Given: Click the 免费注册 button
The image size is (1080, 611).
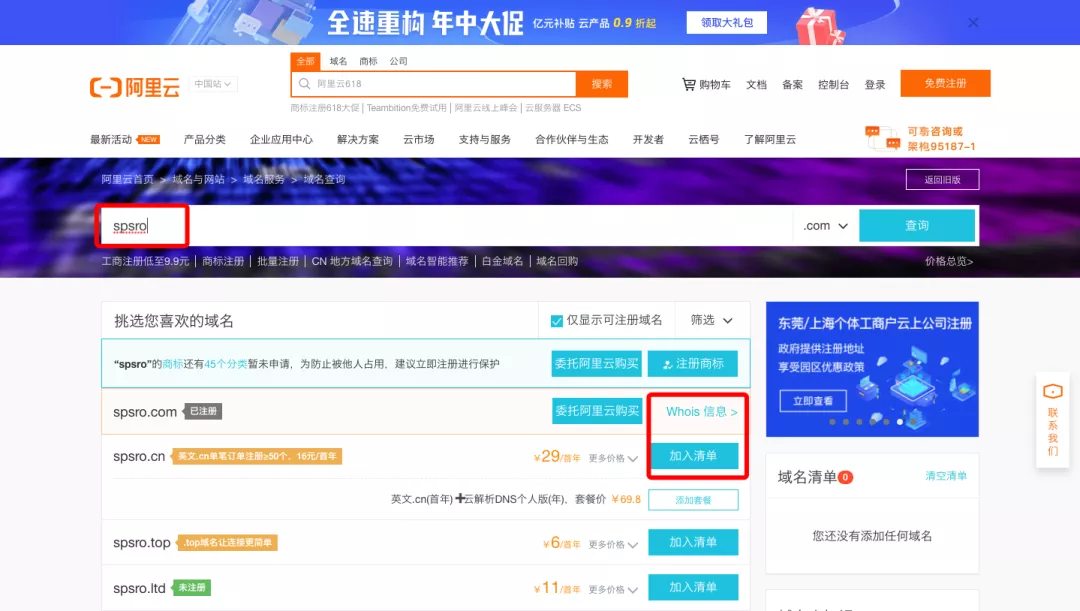Looking at the screenshot, I should pos(945,83).
